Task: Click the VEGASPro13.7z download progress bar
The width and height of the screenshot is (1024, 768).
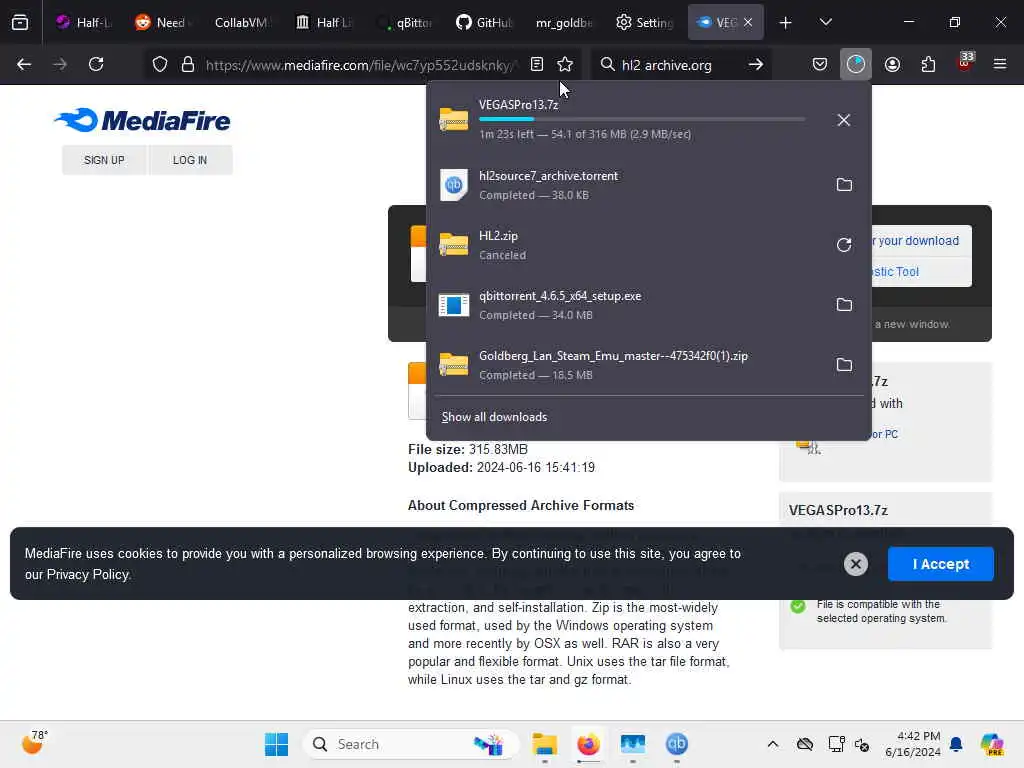Action: pyautogui.click(x=642, y=120)
